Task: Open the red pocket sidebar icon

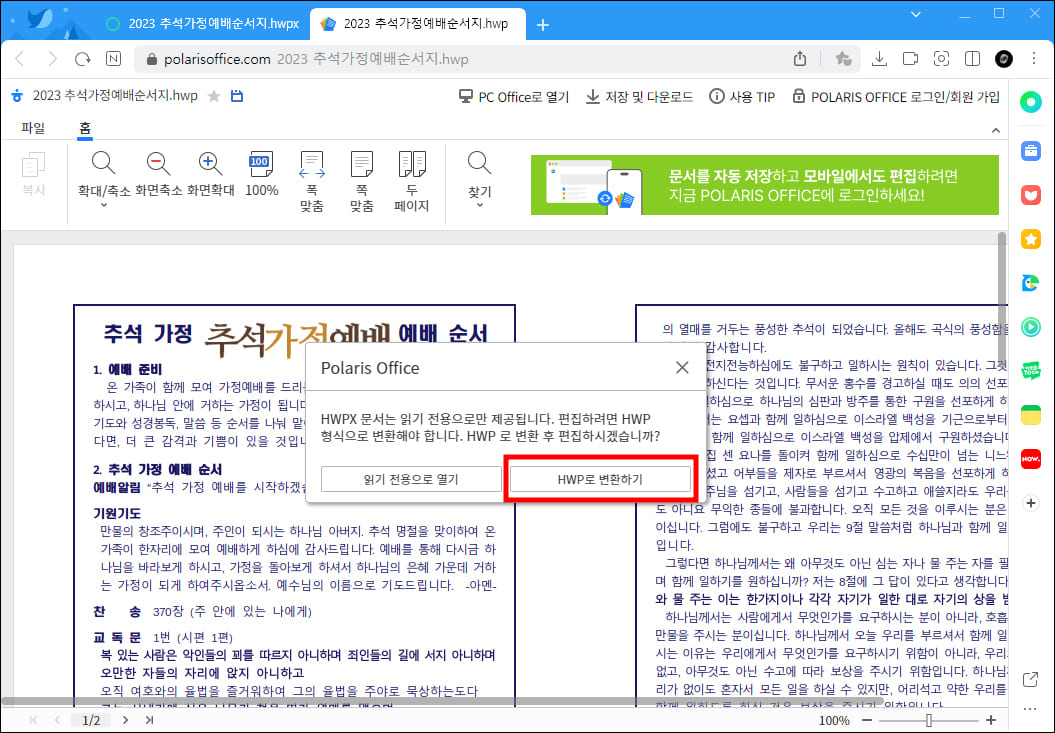Action: pos(1031,195)
